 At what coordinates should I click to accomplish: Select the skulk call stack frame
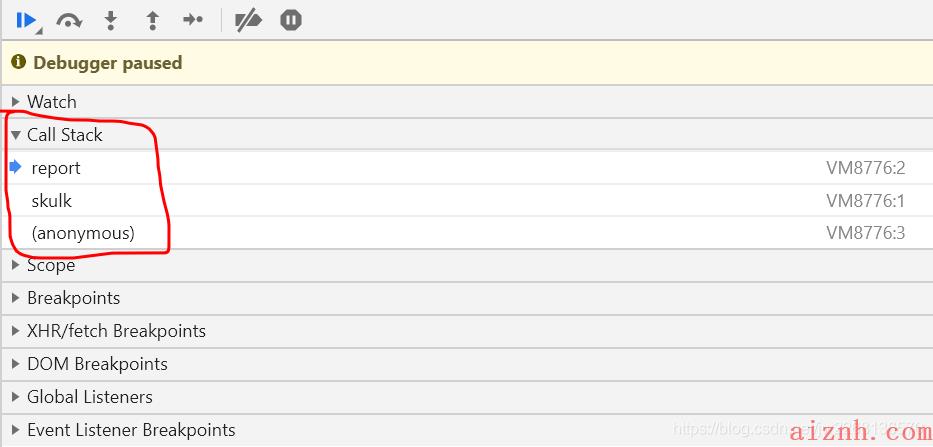click(466, 201)
